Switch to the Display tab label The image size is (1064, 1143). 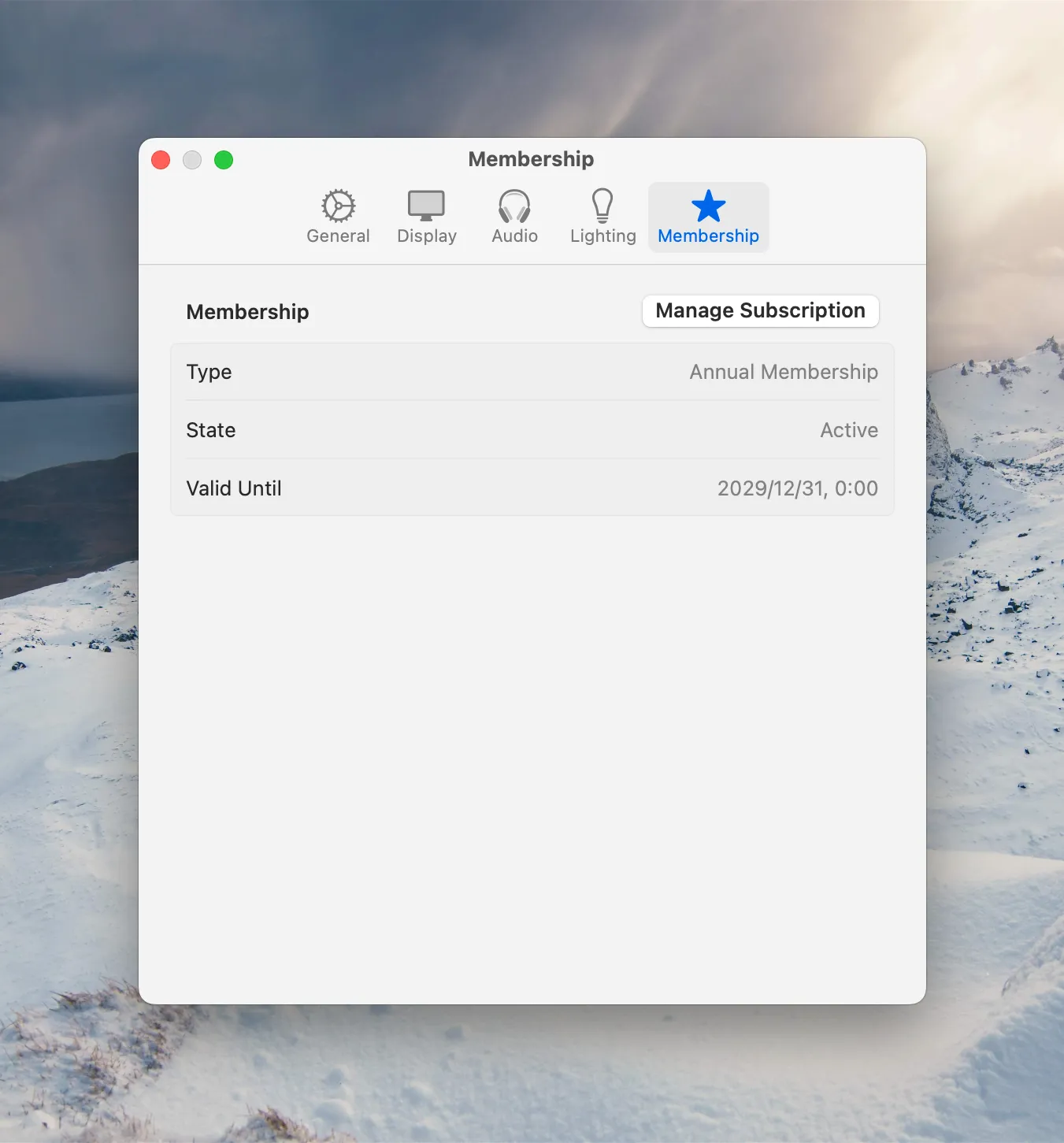coord(427,236)
